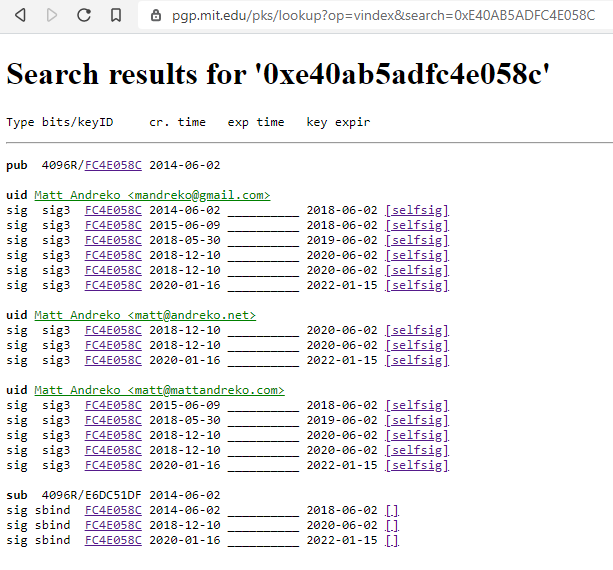Click the address bar URL field
The image size is (613, 570).
380,15
